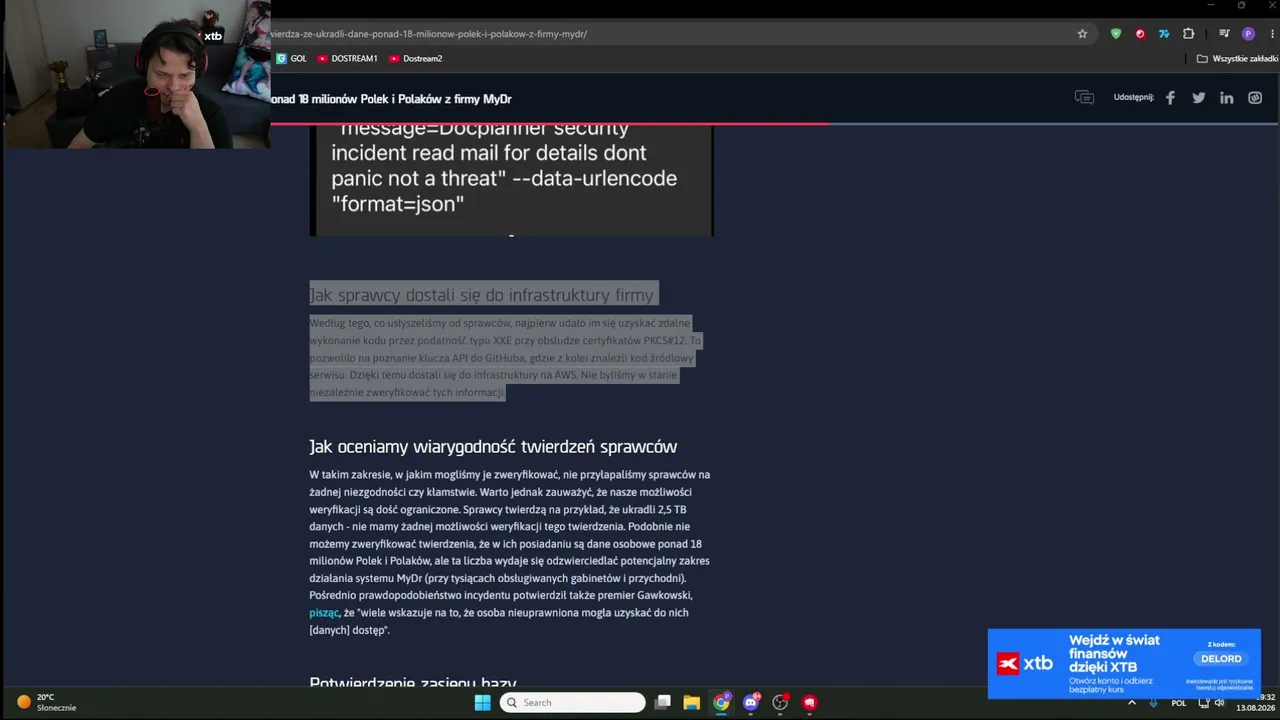This screenshot has width=1280, height=720.
Task: Switch to Chrome on the taskbar
Action: tap(721, 702)
